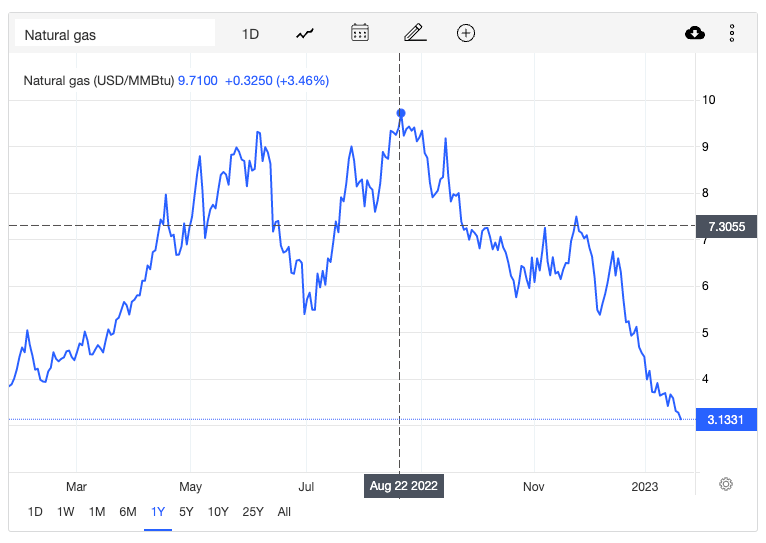
Task: Click the Natural gas search field
Action: click(x=114, y=35)
